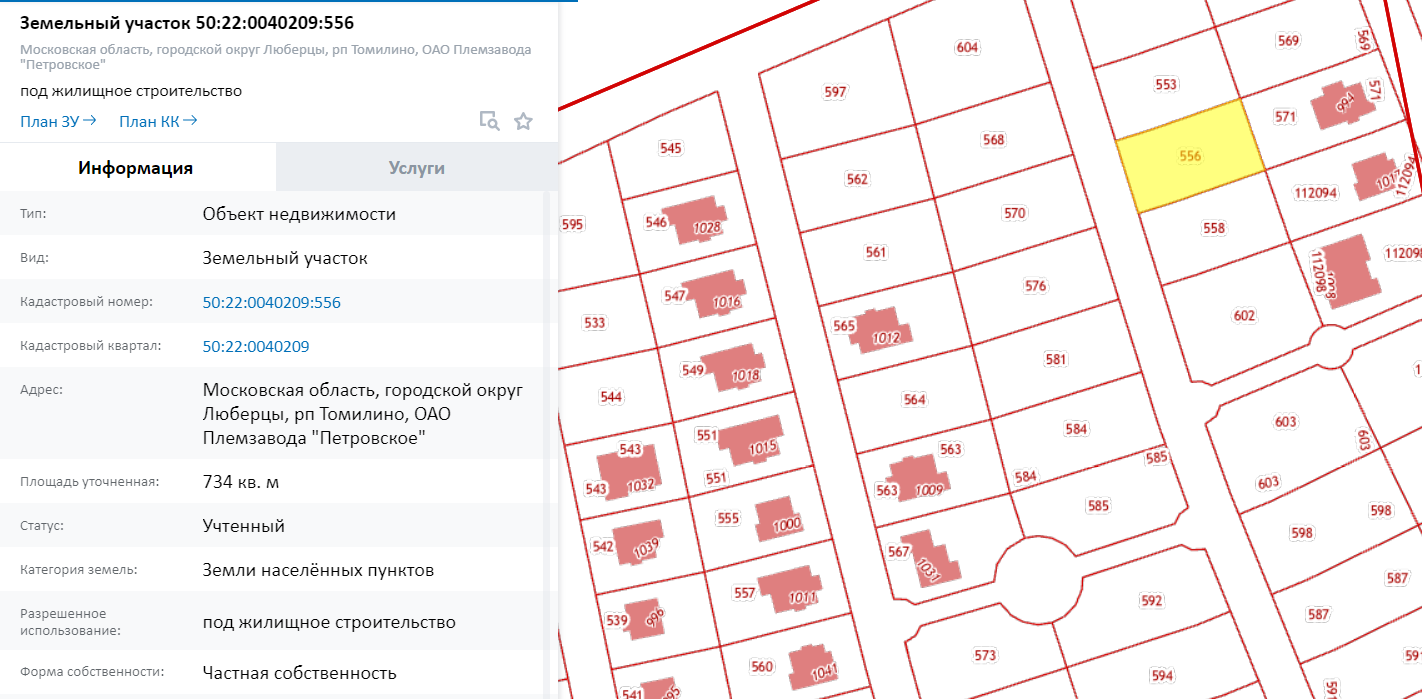Switch to the Услуги tab
1422x699 pixels.
coord(416,168)
